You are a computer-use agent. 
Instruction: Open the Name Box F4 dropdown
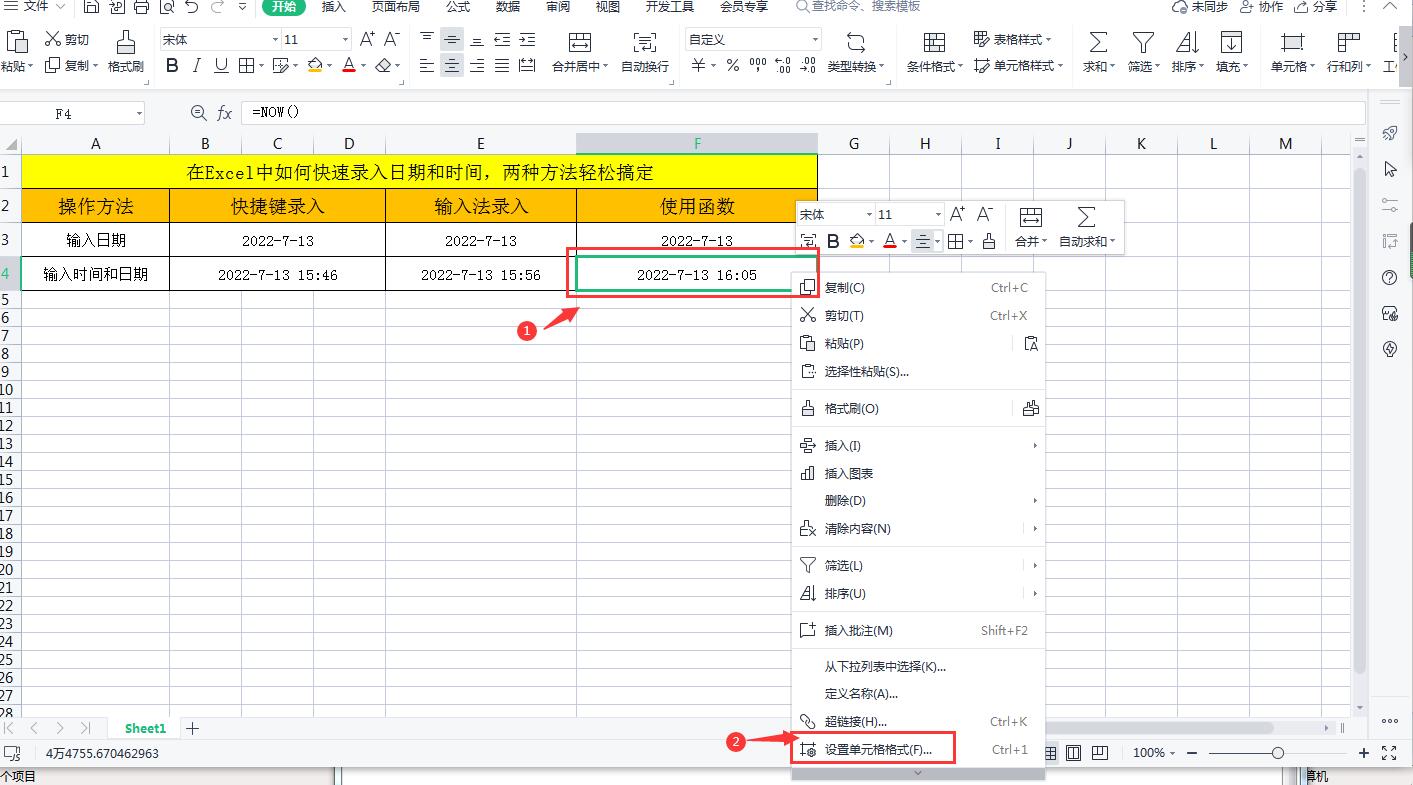[x=138, y=114]
